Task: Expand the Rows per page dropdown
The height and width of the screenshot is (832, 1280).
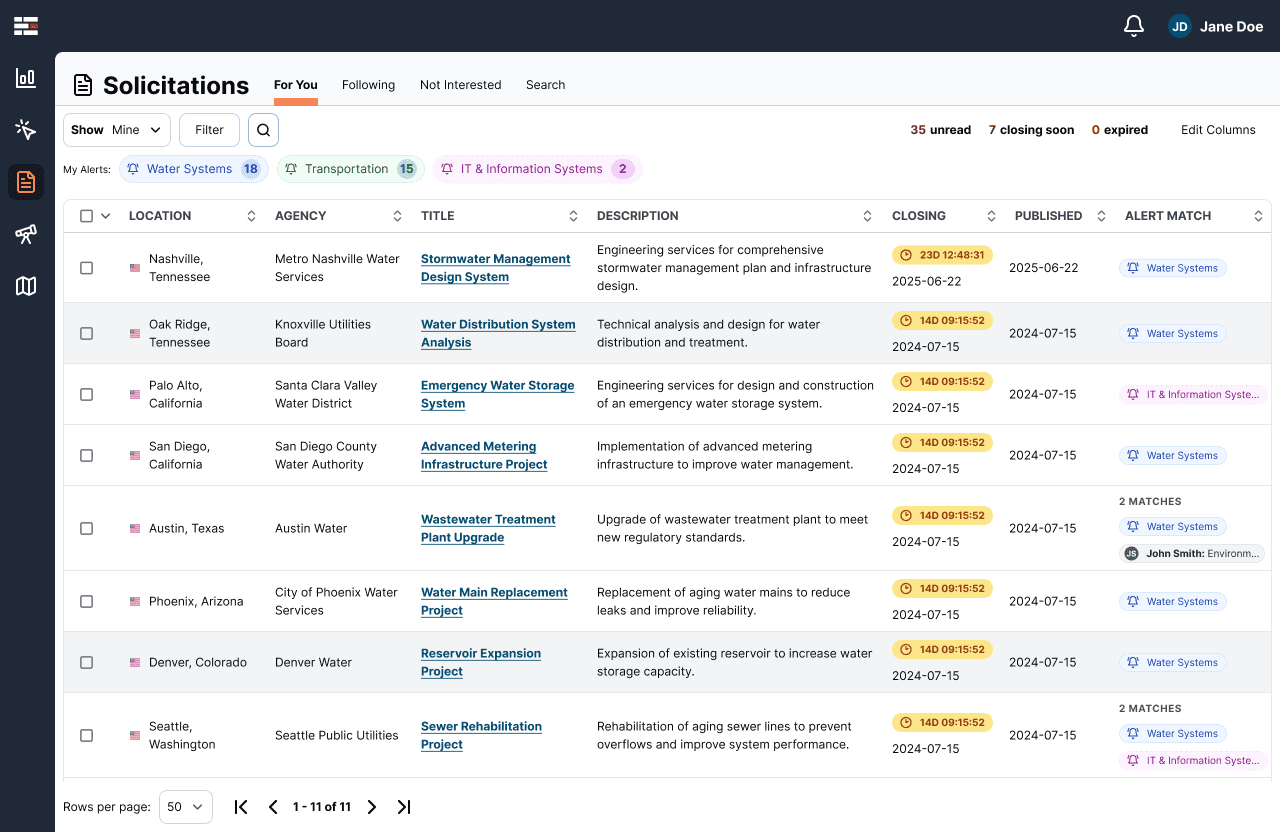Action: coord(186,807)
